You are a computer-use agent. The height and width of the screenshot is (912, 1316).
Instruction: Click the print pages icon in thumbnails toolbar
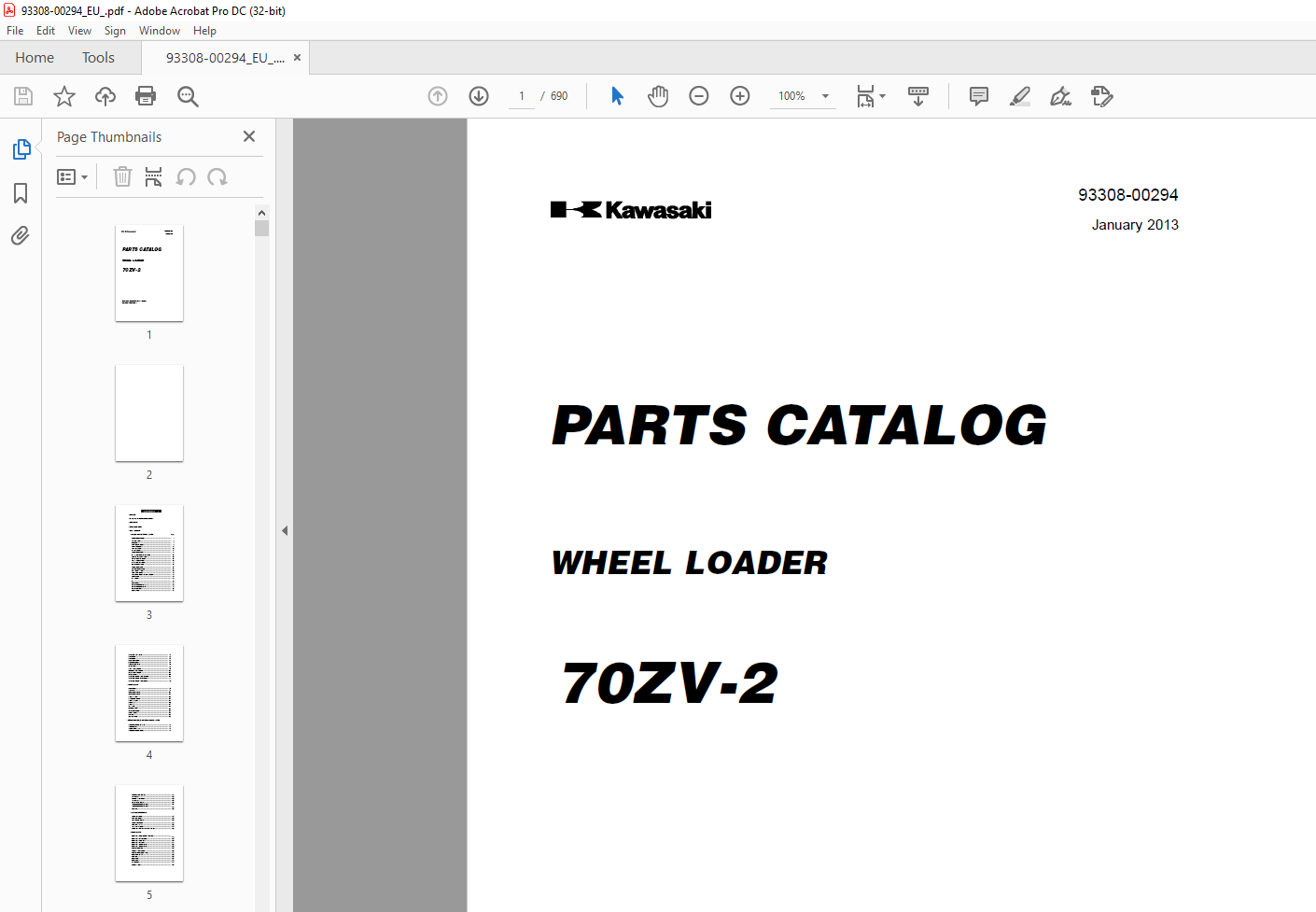point(154,176)
